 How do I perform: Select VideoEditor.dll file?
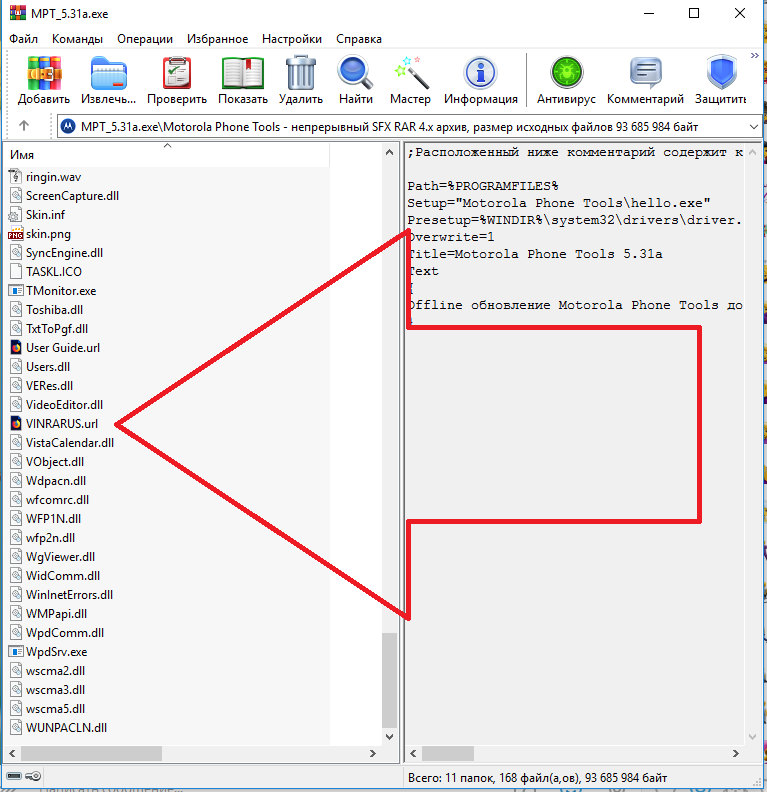pos(64,405)
